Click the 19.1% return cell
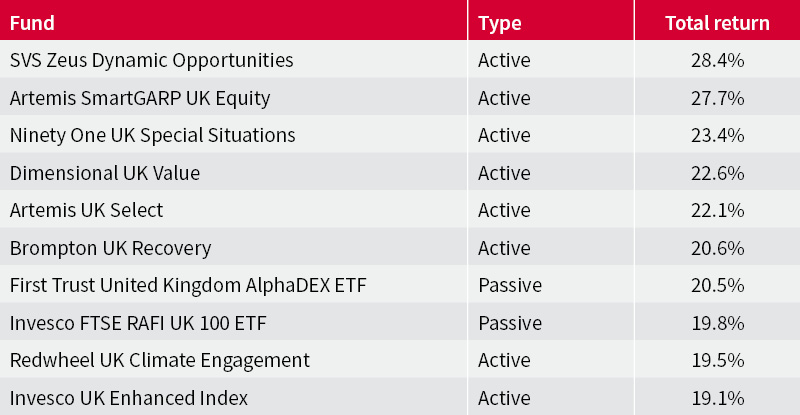Screen dimensions: 800x415 pyautogui.click(x=717, y=398)
